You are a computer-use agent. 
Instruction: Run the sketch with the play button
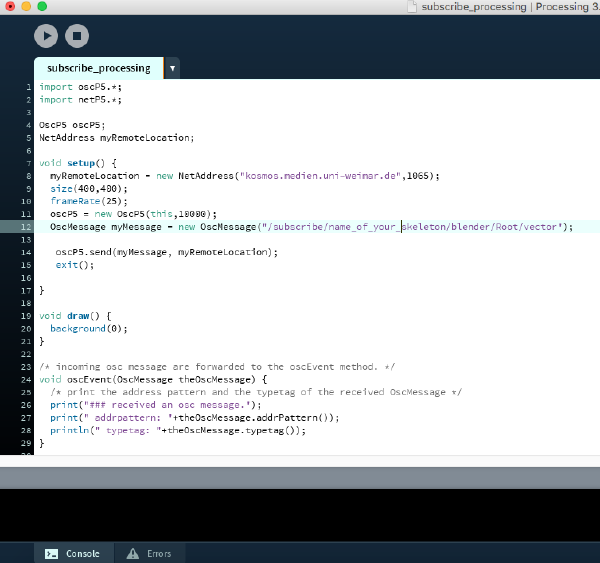[x=46, y=36]
